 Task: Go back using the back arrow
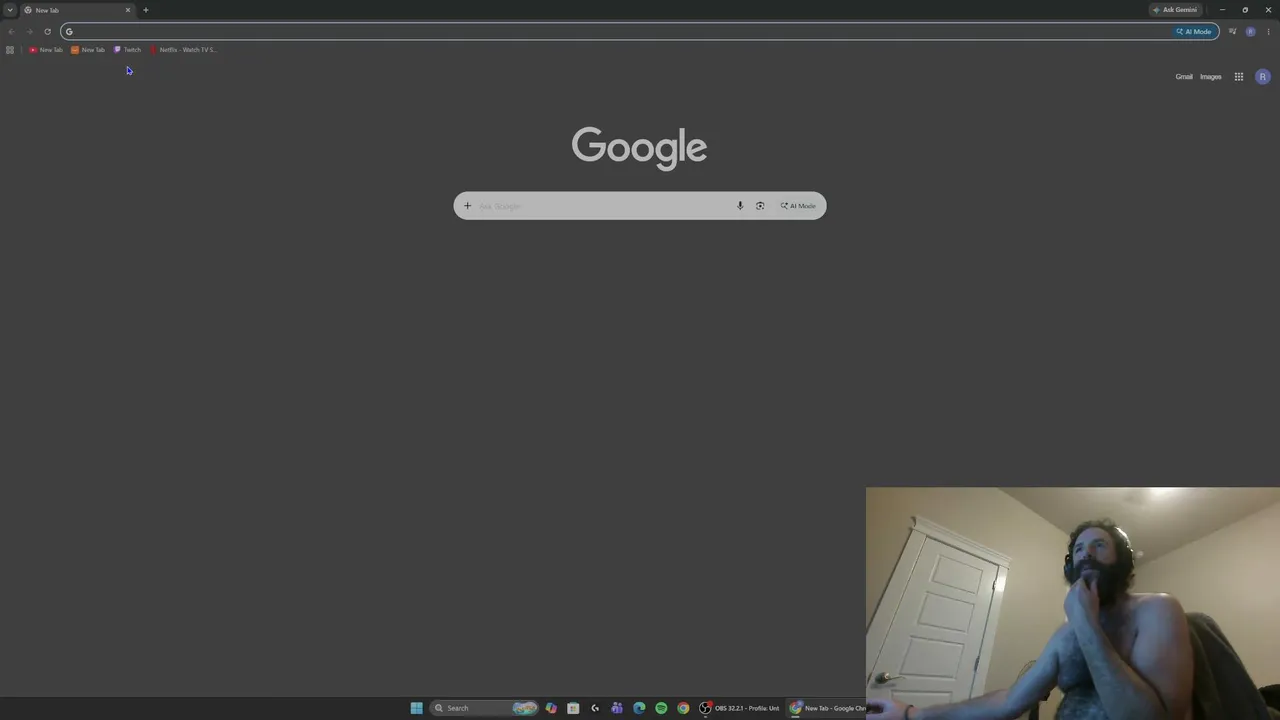point(11,31)
